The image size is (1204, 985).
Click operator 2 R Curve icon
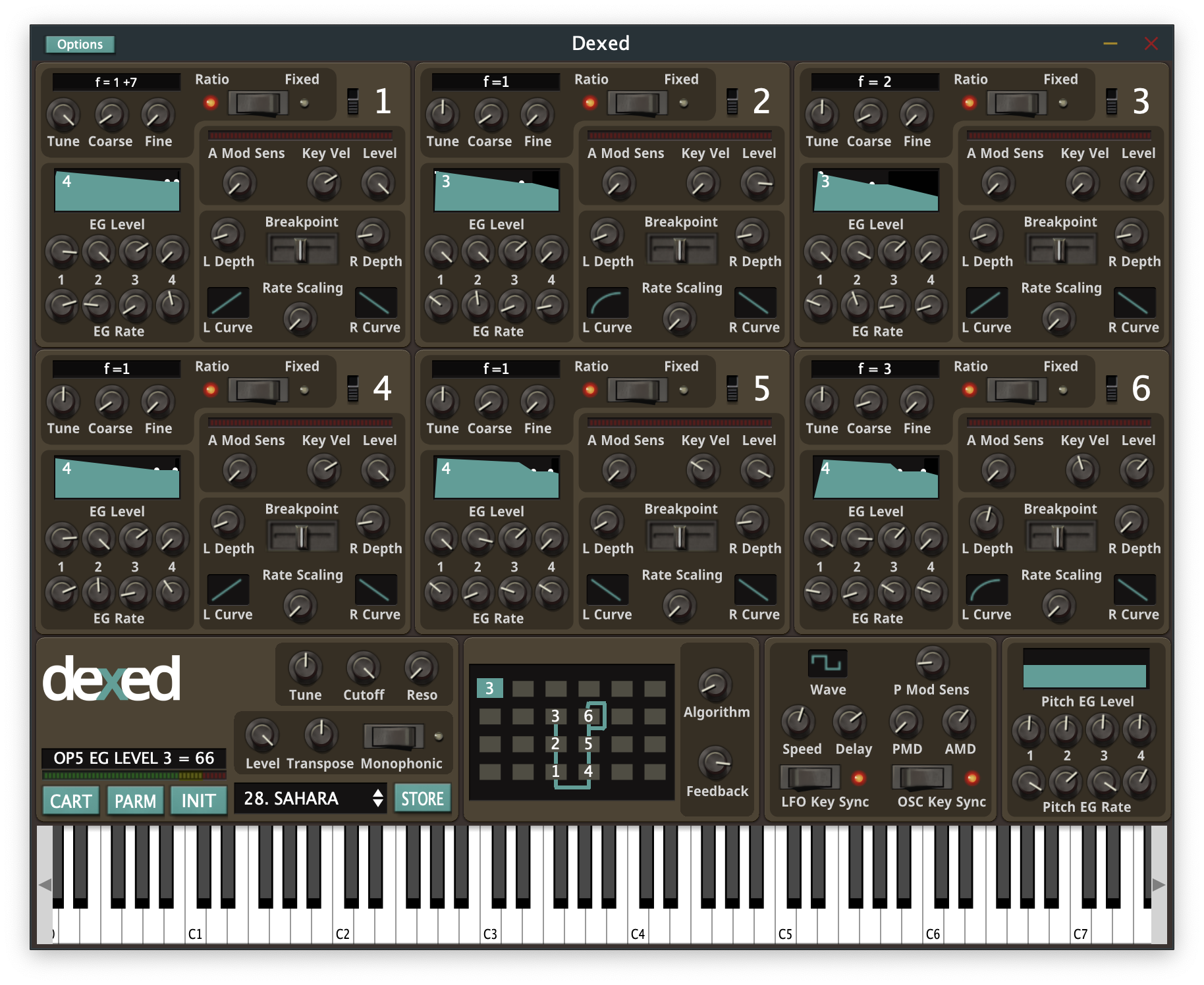755,302
